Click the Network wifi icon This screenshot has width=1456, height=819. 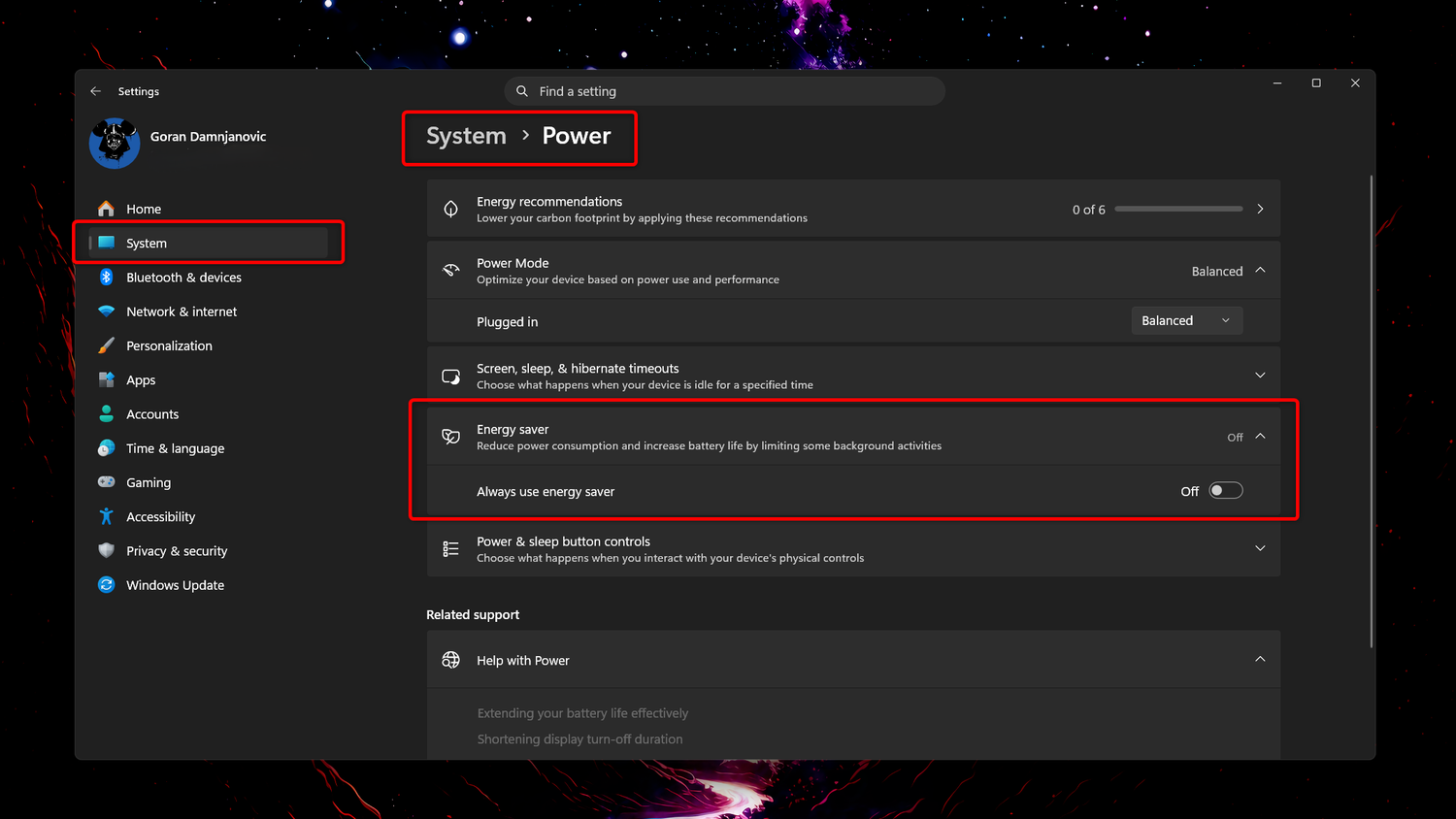pyautogui.click(x=107, y=311)
